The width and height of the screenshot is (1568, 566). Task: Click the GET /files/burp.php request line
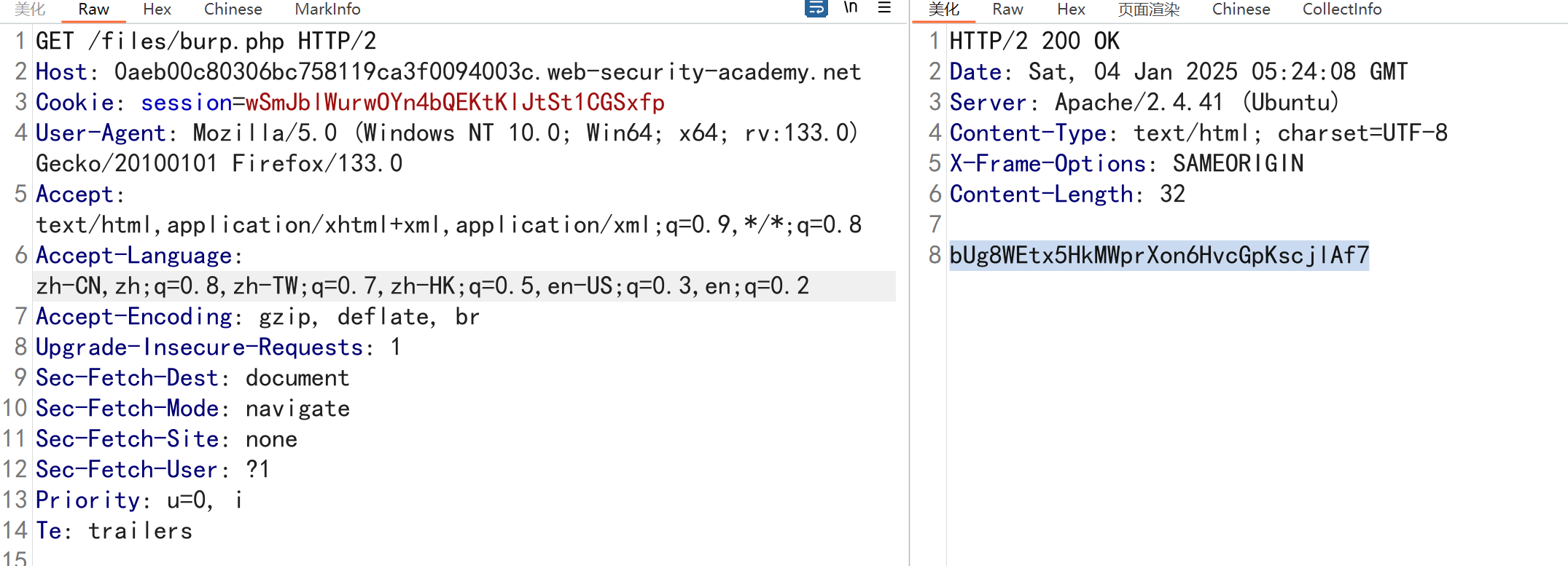pyautogui.click(x=206, y=42)
